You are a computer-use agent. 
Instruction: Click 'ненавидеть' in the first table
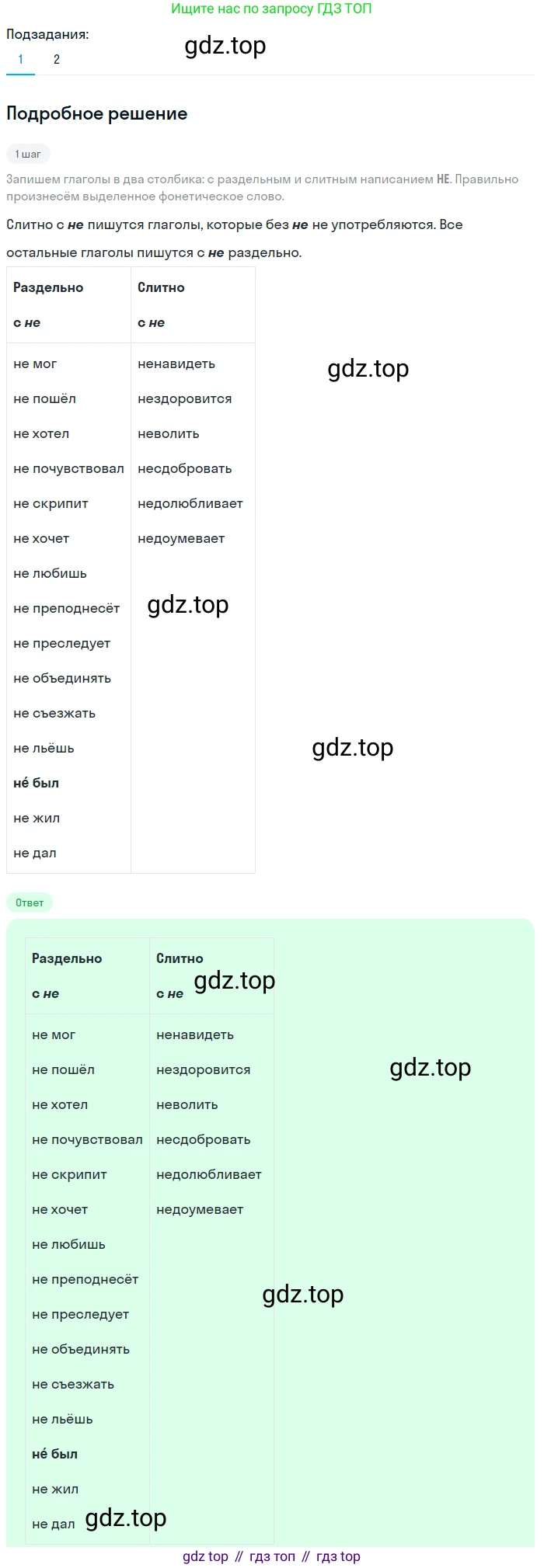pos(176,363)
